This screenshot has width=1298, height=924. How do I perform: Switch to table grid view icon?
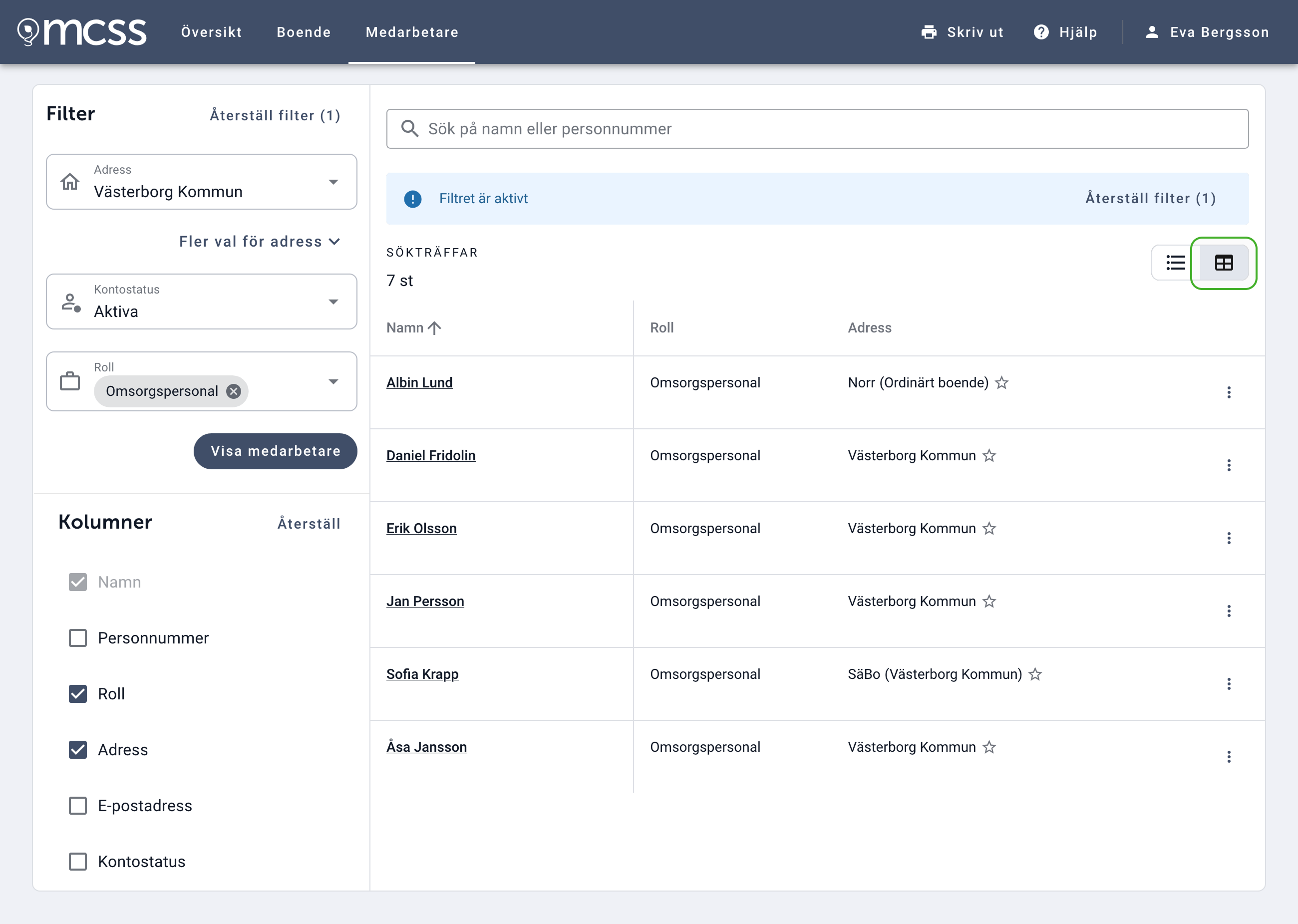(1224, 263)
